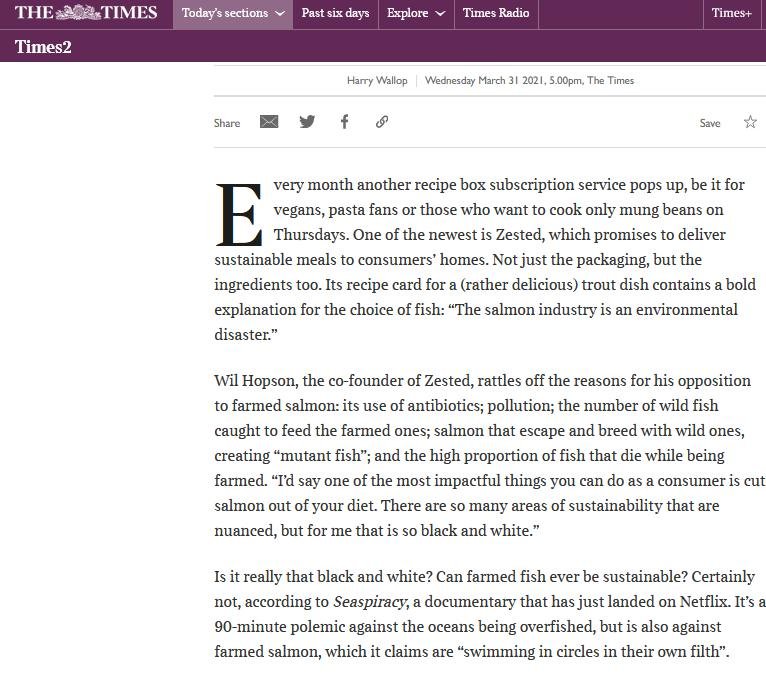The width and height of the screenshot is (766, 682).
Task: Go to the Times2 section heading
Action: pos(43,47)
